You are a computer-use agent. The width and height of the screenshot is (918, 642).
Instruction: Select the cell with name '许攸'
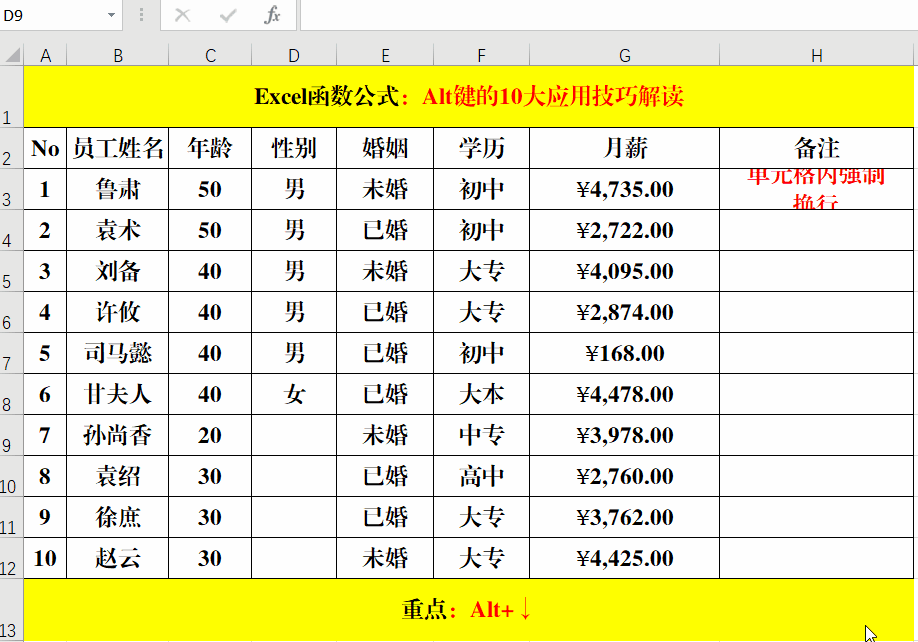point(118,312)
